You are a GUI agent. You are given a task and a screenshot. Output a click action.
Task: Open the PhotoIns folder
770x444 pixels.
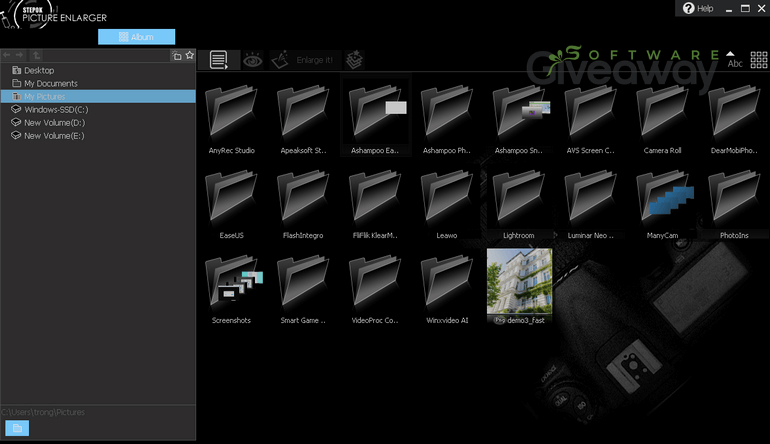[x=734, y=204]
